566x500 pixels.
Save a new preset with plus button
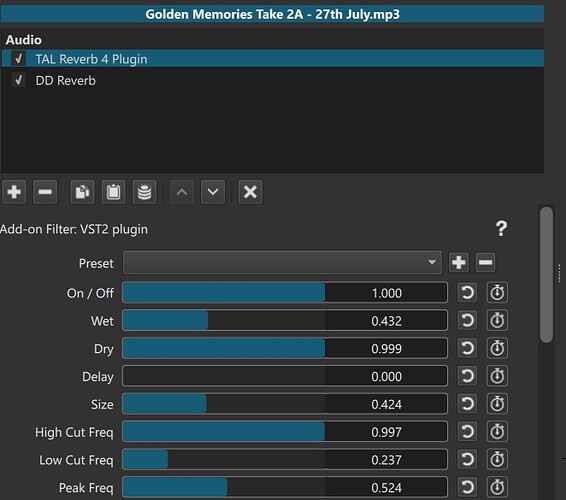coord(459,262)
